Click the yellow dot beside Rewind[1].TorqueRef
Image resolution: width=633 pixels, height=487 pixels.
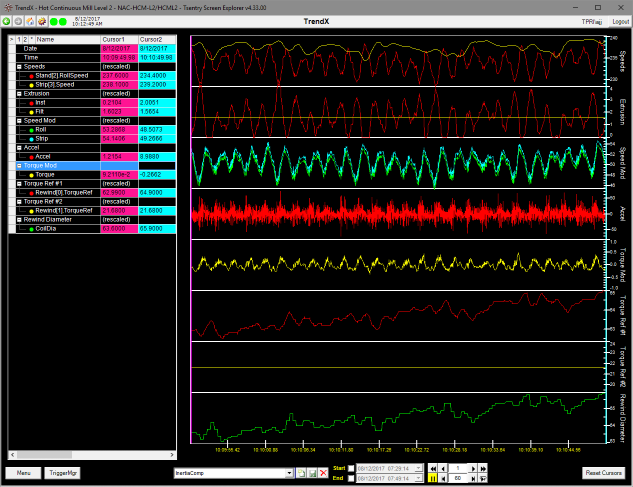click(x=31, y=211)
